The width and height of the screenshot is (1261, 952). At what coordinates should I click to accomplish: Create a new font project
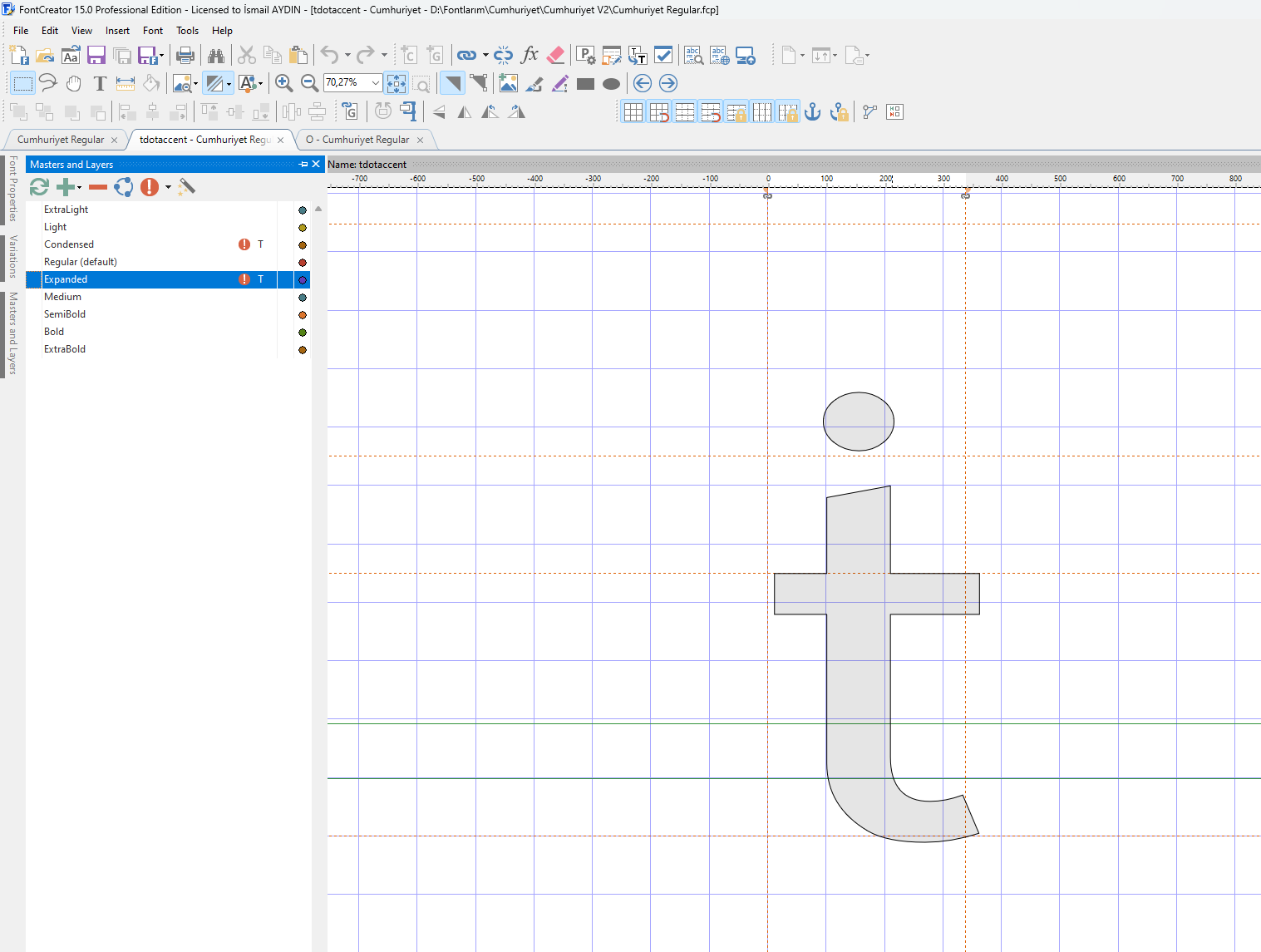[x=19, y=56]
